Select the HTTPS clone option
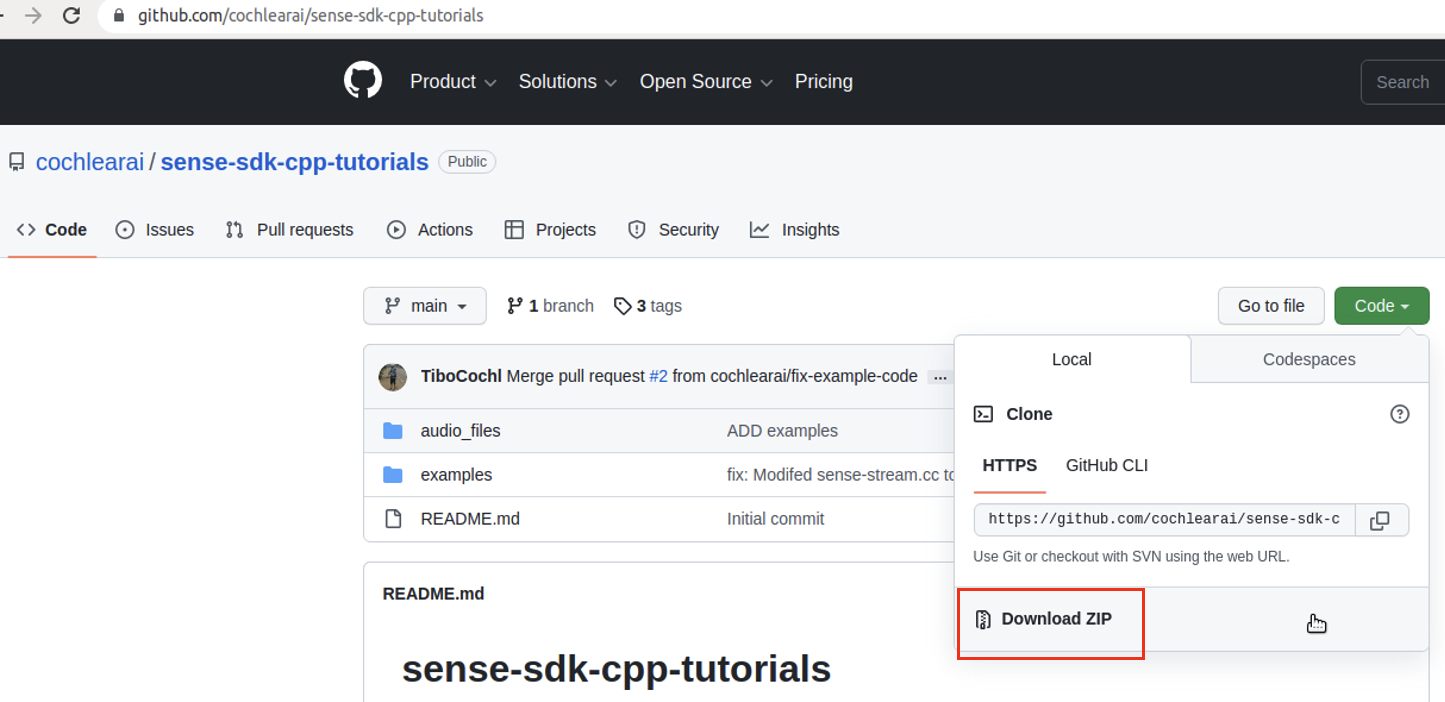 coord(1010,466)
